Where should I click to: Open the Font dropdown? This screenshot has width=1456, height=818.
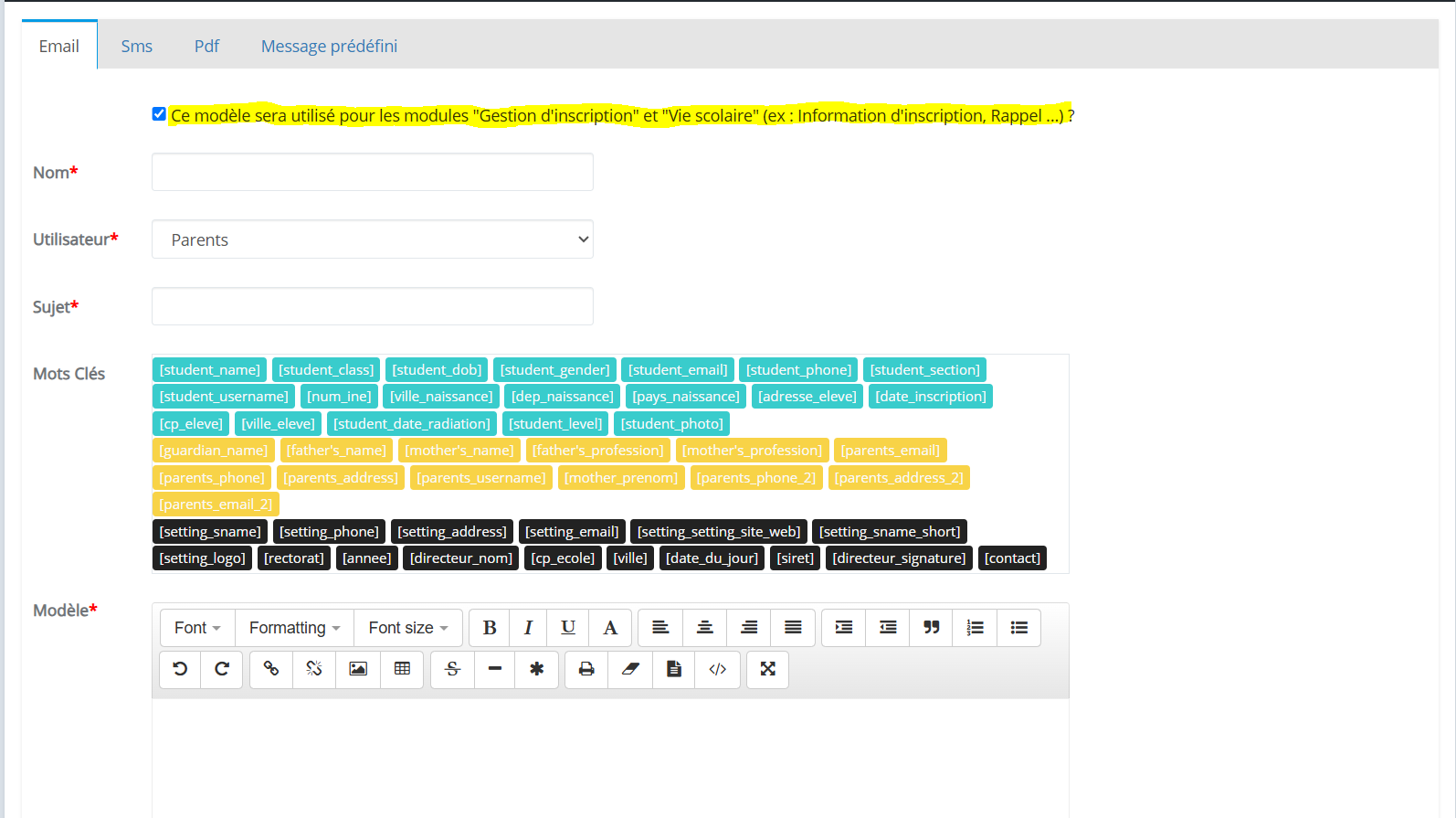coord(197,628)
